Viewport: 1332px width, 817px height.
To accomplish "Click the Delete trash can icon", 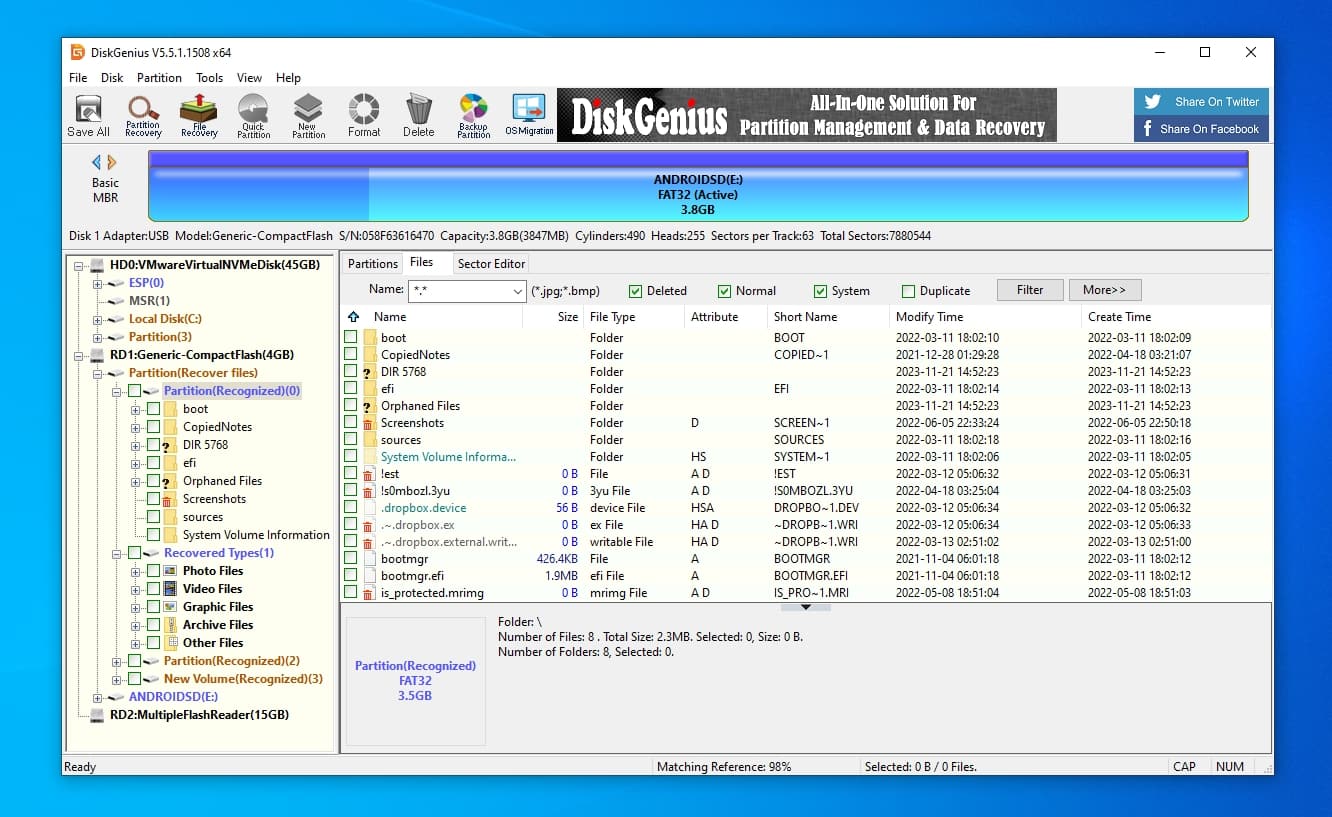I will [x=419, y=115].
